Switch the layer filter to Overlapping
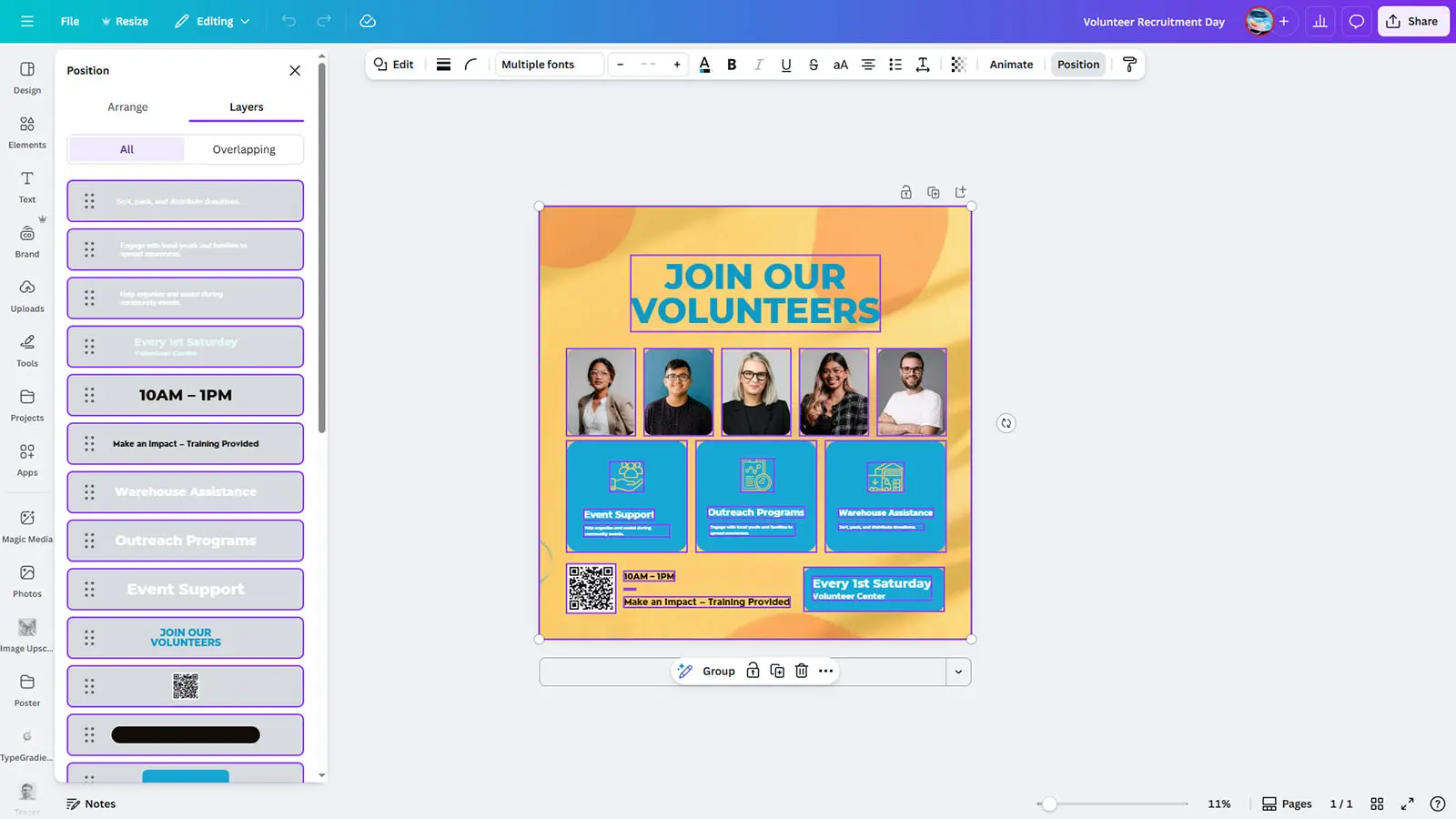Screen dimensions: 1456x819 click(244, 149)
